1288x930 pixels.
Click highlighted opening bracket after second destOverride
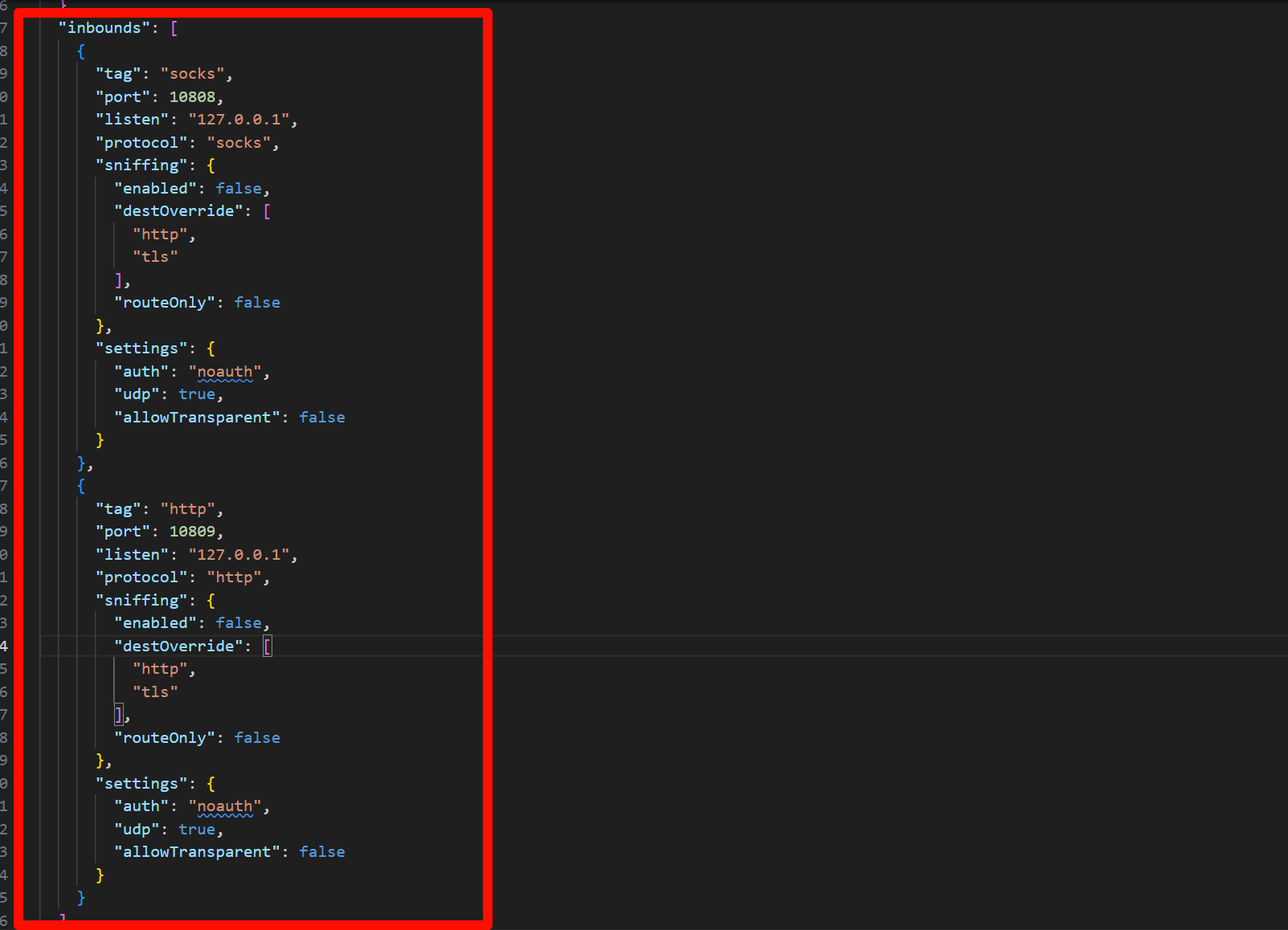pos(268,647)
